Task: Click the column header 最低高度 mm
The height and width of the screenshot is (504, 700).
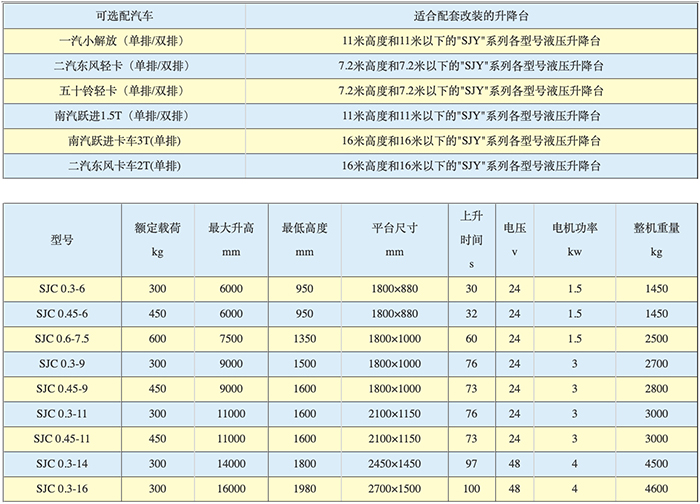Action: coord(304,240)
